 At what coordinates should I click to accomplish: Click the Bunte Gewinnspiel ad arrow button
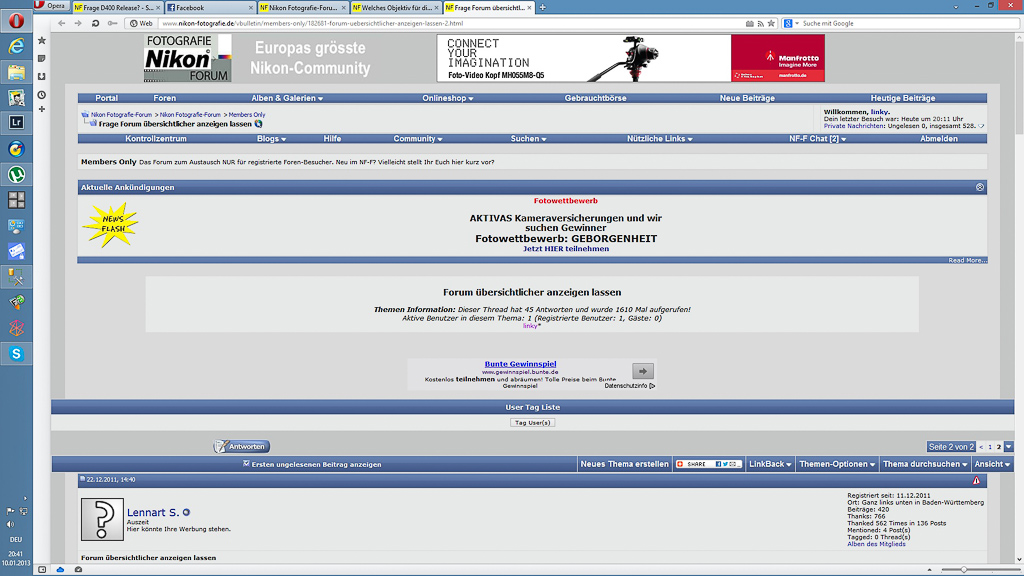coord(643,371)
